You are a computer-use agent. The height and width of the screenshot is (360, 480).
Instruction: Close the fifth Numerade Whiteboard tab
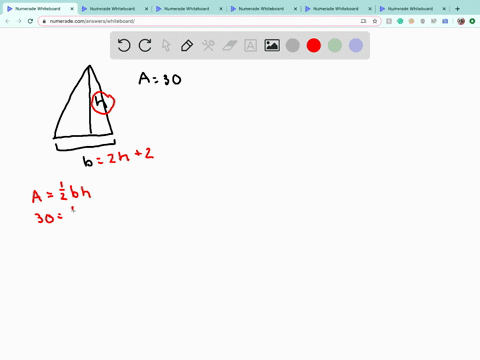click(370, 9)
